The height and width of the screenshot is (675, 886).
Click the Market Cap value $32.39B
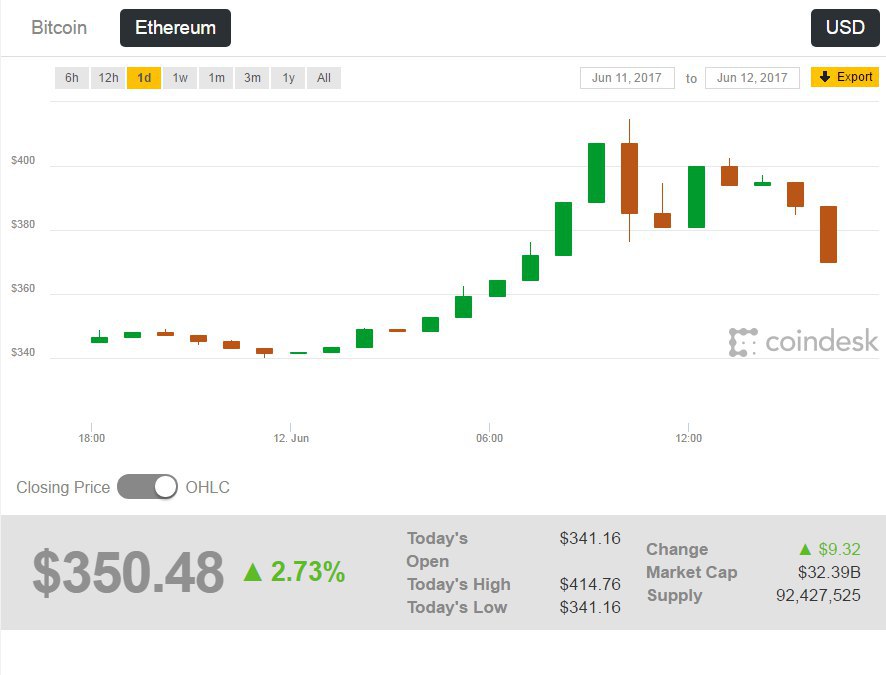pyautogui.click(x=829, y=572)
